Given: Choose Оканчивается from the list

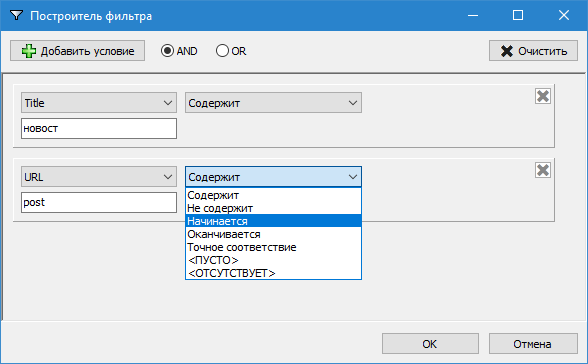Looking at the screenshot, I should 273,234.
